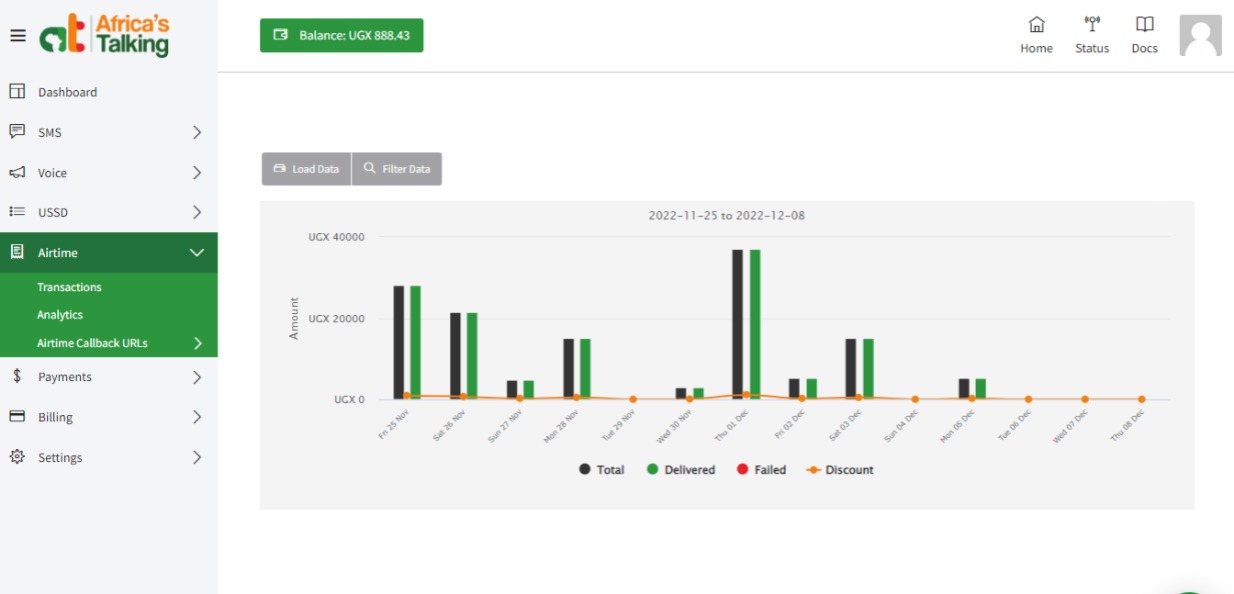Open the Filter Data dialog
The image size is (1234, 594).
pyautogui.click(x=397, y=168)
